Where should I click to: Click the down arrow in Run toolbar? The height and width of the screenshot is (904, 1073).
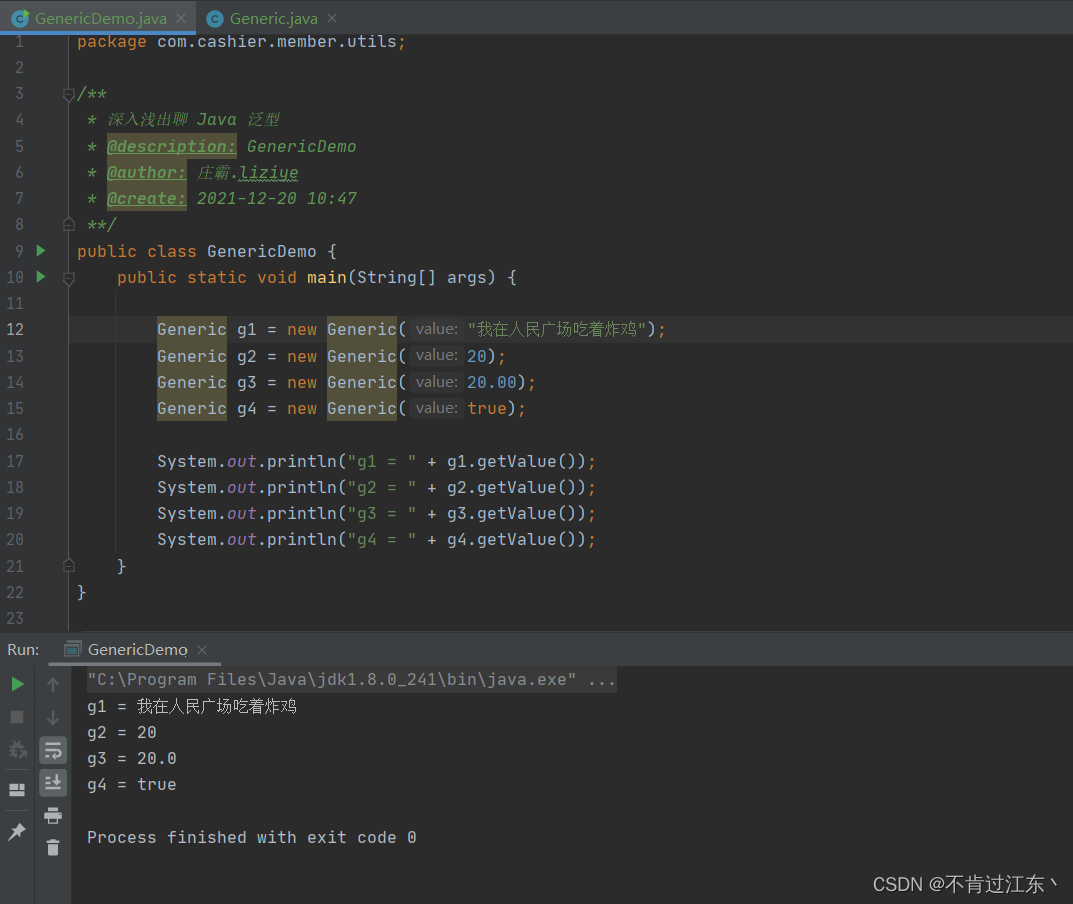tap(53, 717)
